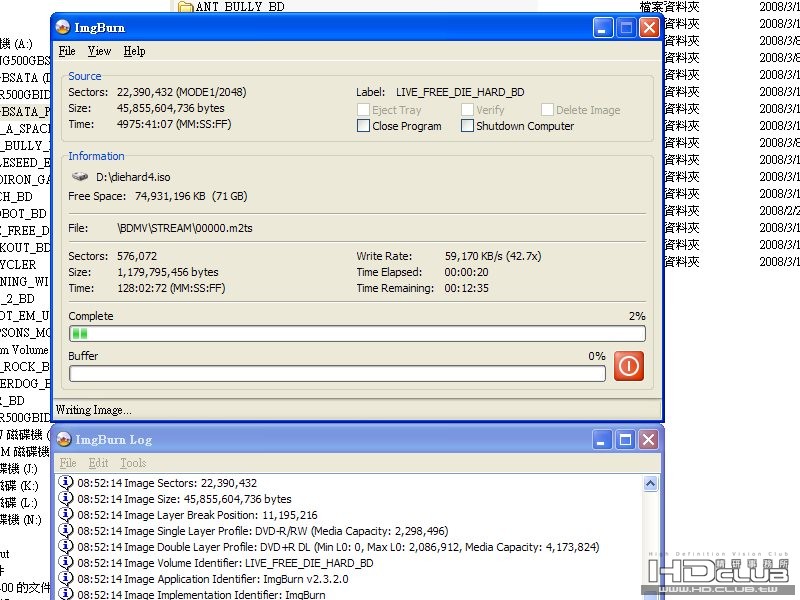
Task: Click the 2008/2/2 date in Explorer list
Action: point(779,211)
